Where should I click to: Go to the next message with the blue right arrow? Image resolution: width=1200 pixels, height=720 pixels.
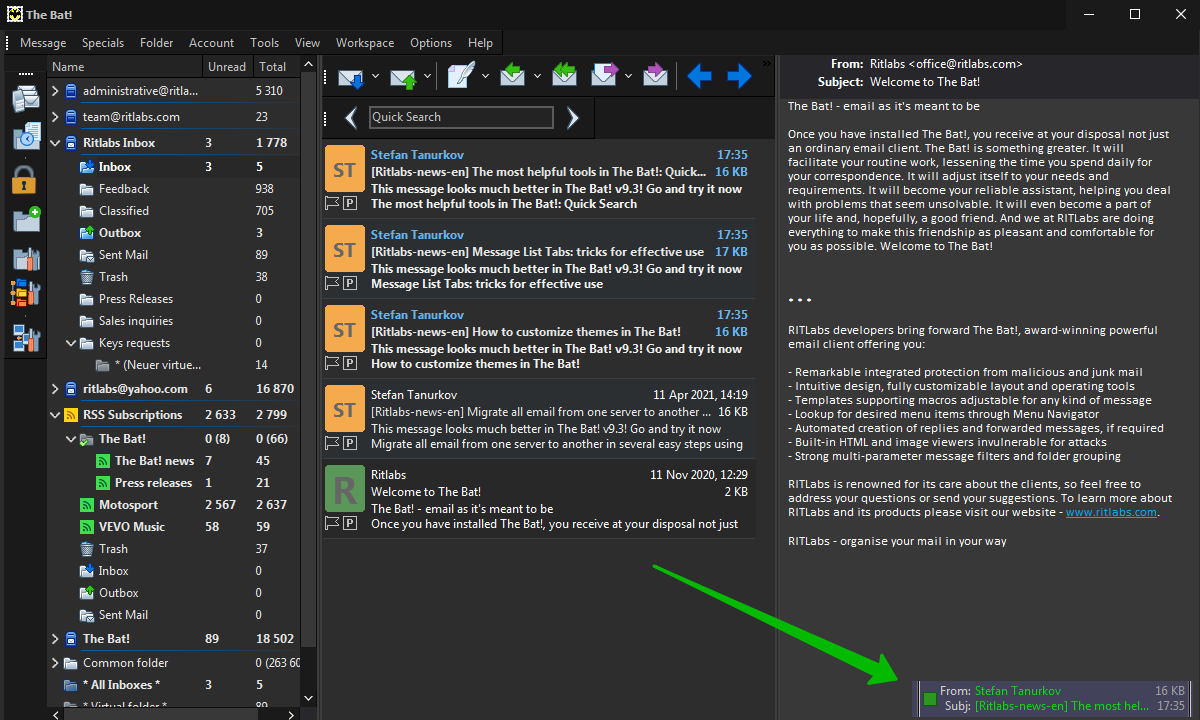pos(739,76)
